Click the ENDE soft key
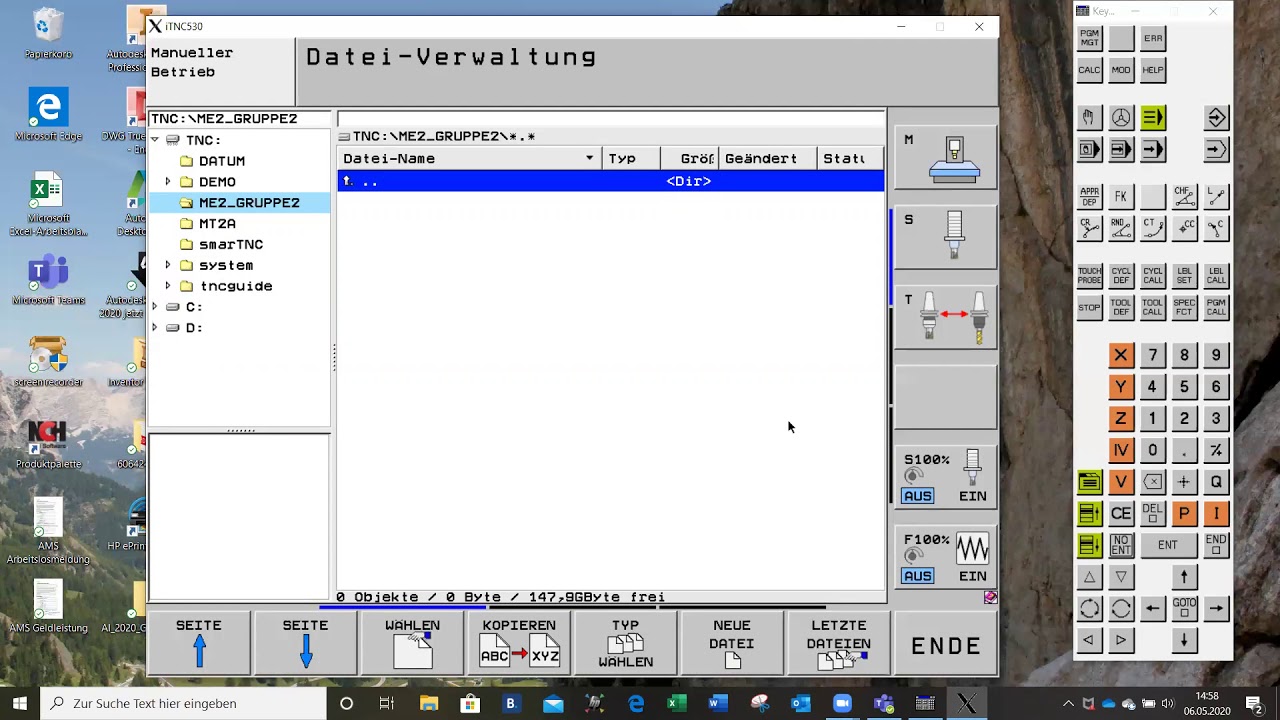Viewport: 1280px width, 720px height. click(945, 645)
